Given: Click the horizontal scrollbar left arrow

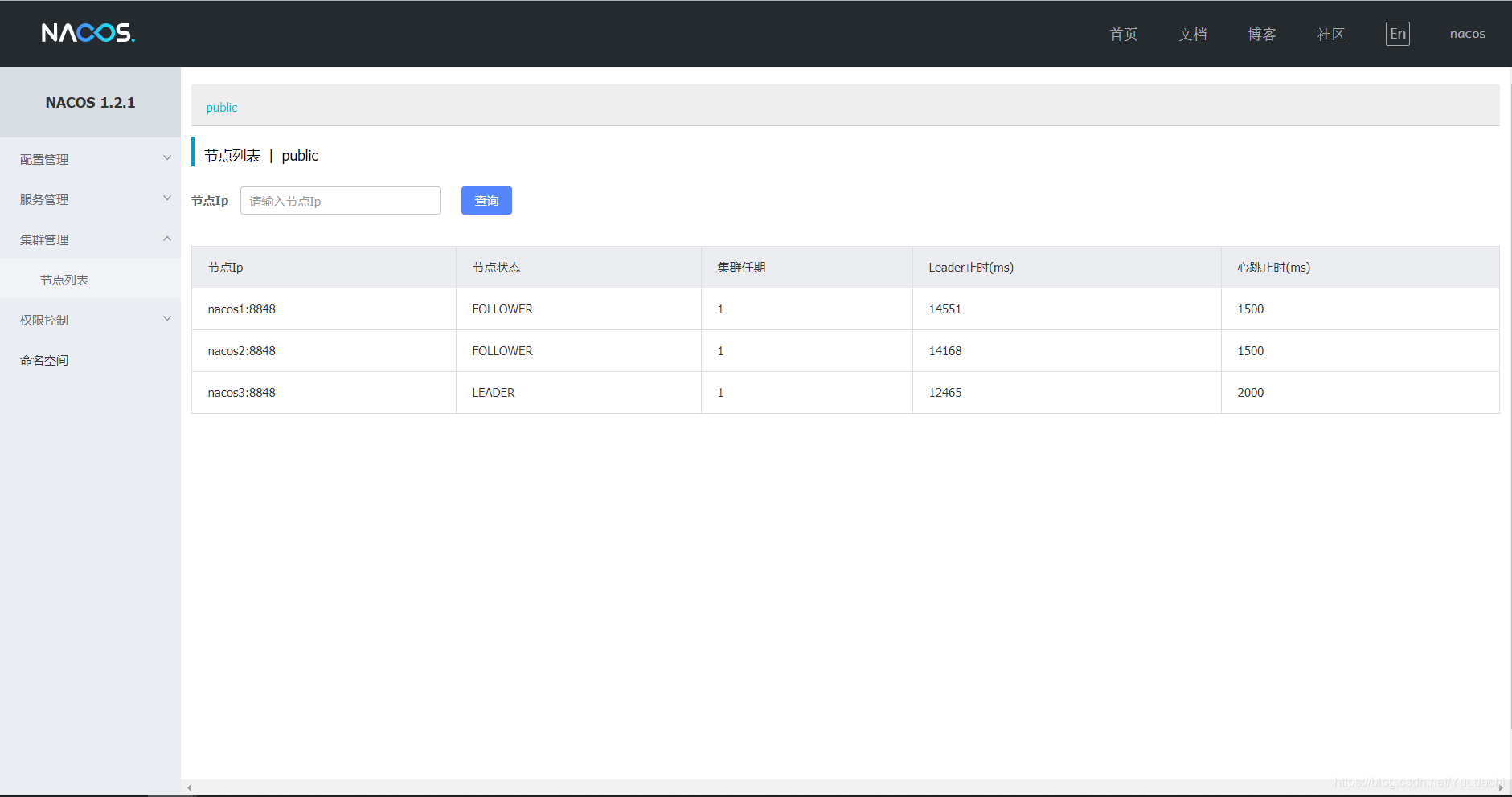Looking at the screenshot, I should (x=190, y=788).
